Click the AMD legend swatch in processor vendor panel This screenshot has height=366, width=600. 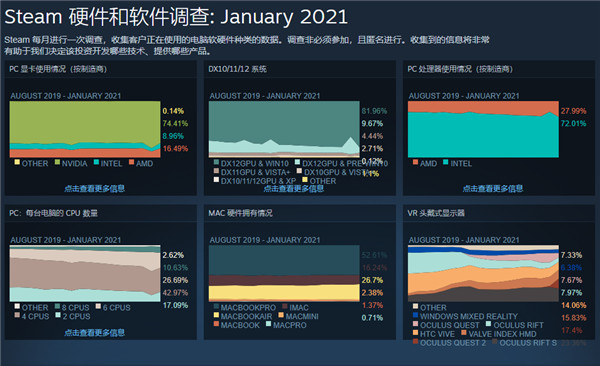416,162
